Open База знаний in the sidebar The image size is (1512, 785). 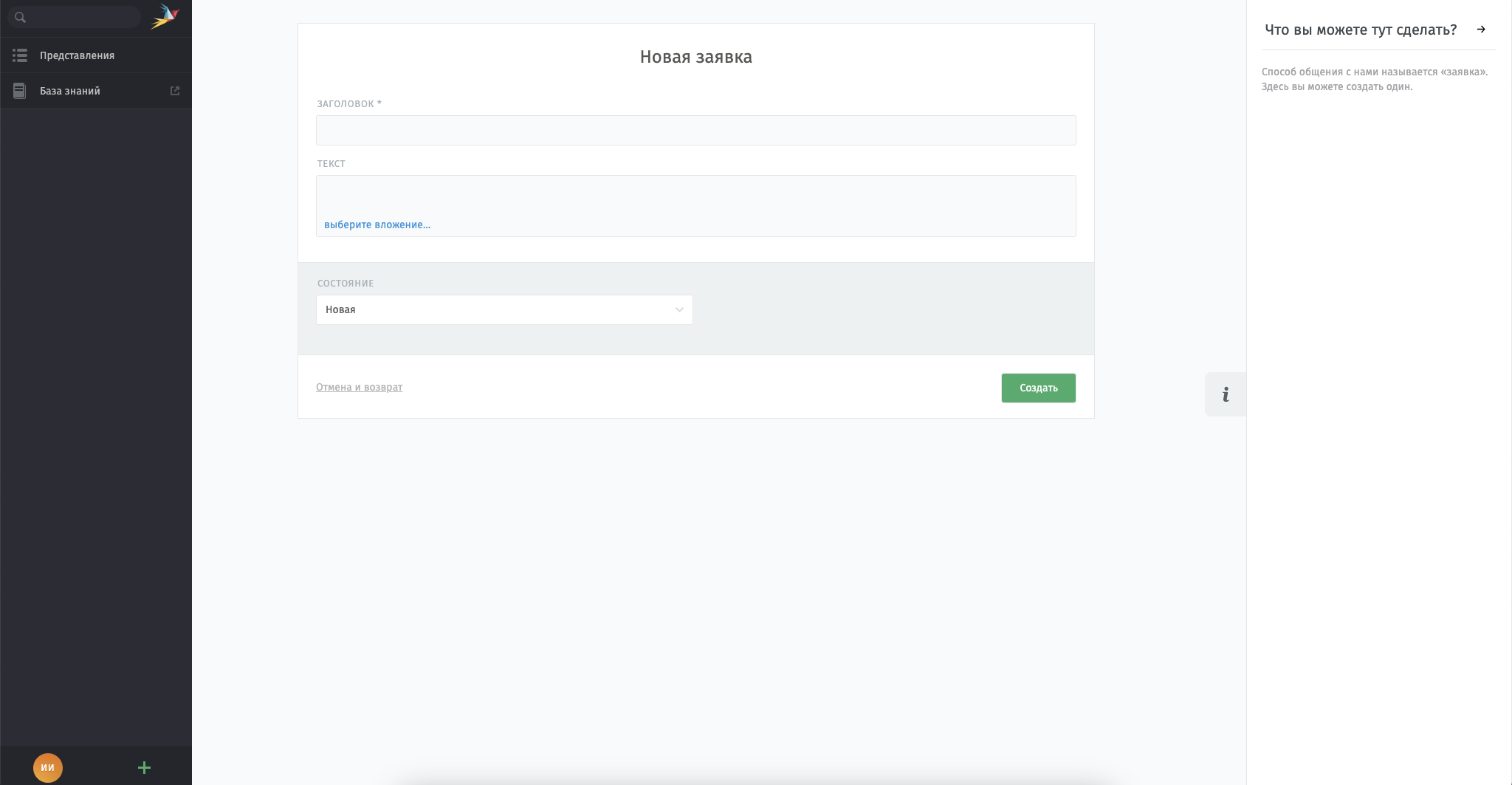pos(96,91)
